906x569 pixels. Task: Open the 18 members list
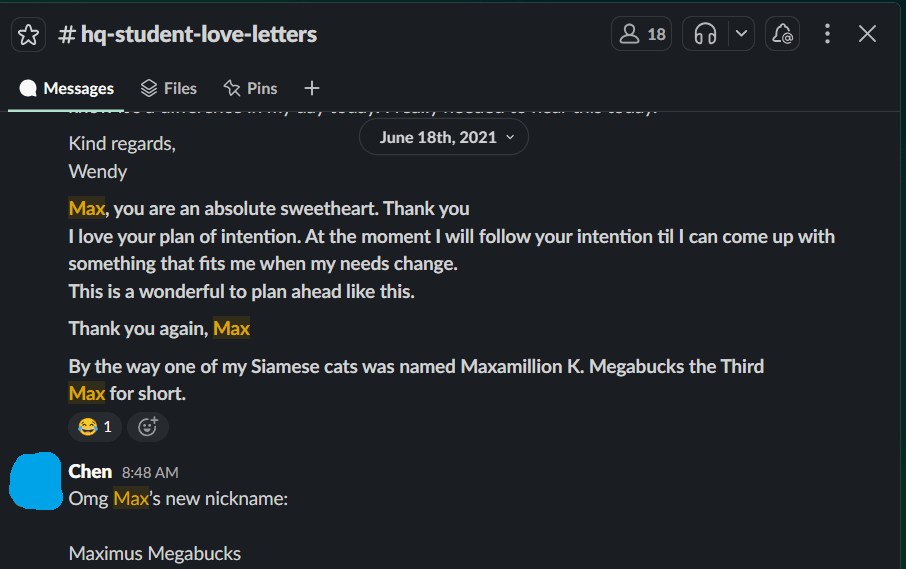tap(642, 34)
